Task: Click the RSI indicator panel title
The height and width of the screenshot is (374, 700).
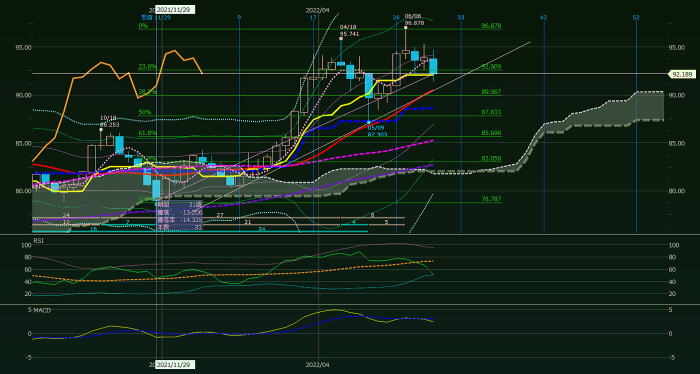Action: tap(38, 241)
